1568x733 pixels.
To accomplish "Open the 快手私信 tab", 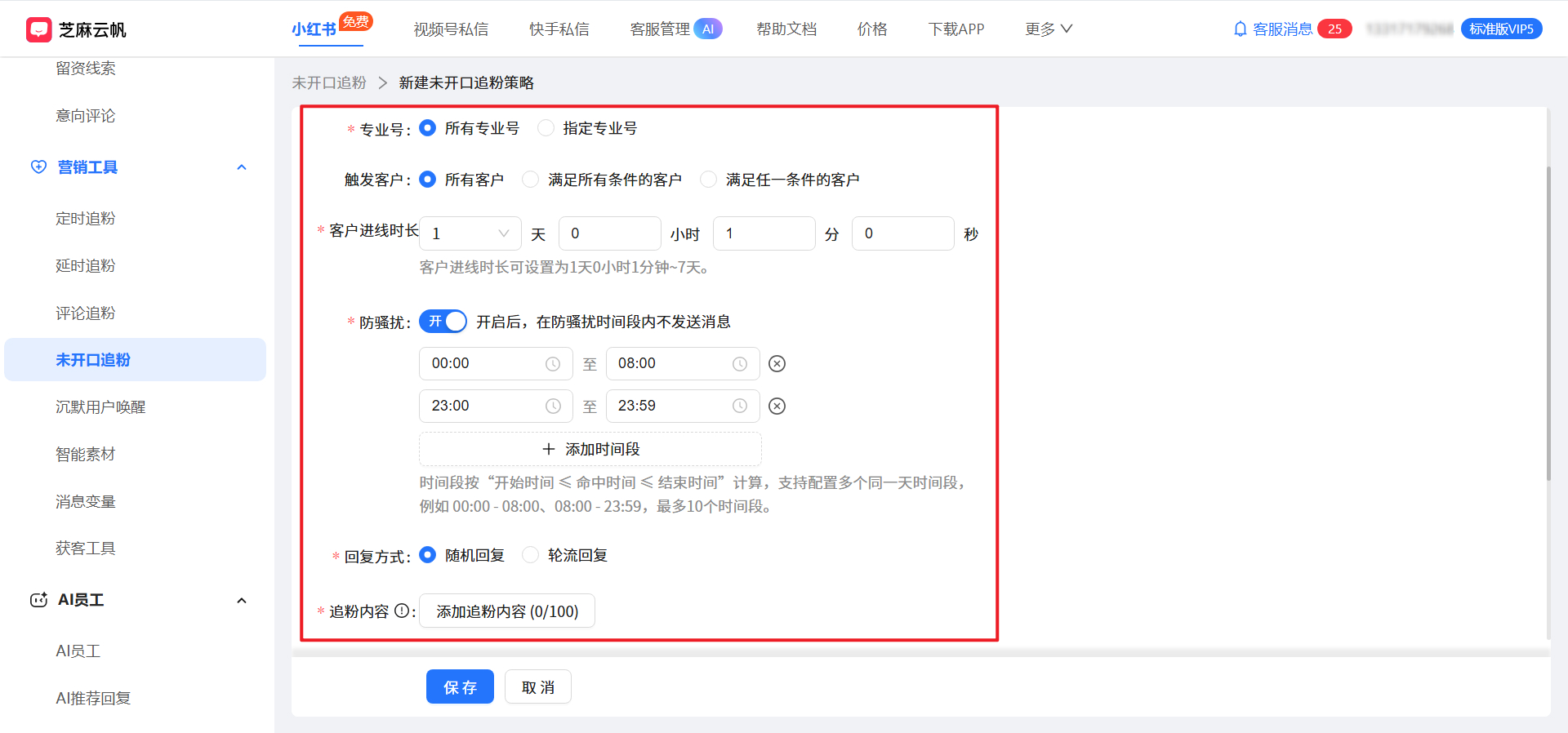I will pyautogui.click(x=559, y=29).
